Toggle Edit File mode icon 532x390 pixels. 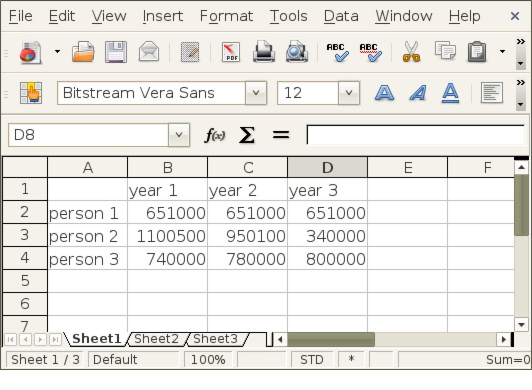point(190,52)
